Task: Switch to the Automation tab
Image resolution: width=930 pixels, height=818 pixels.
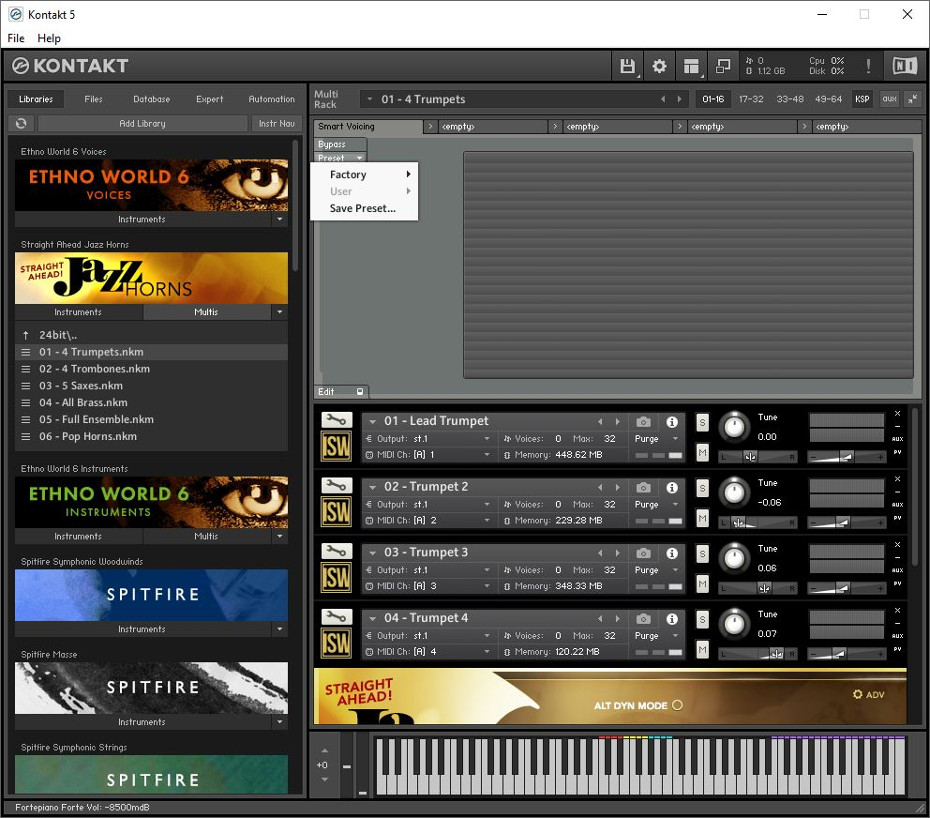Action: (x=271, y=99)
